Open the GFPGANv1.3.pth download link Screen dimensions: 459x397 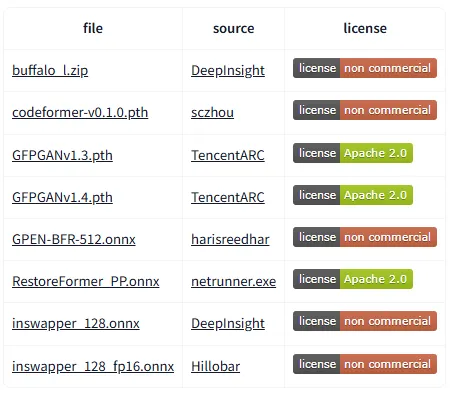[x=62, y=155]
